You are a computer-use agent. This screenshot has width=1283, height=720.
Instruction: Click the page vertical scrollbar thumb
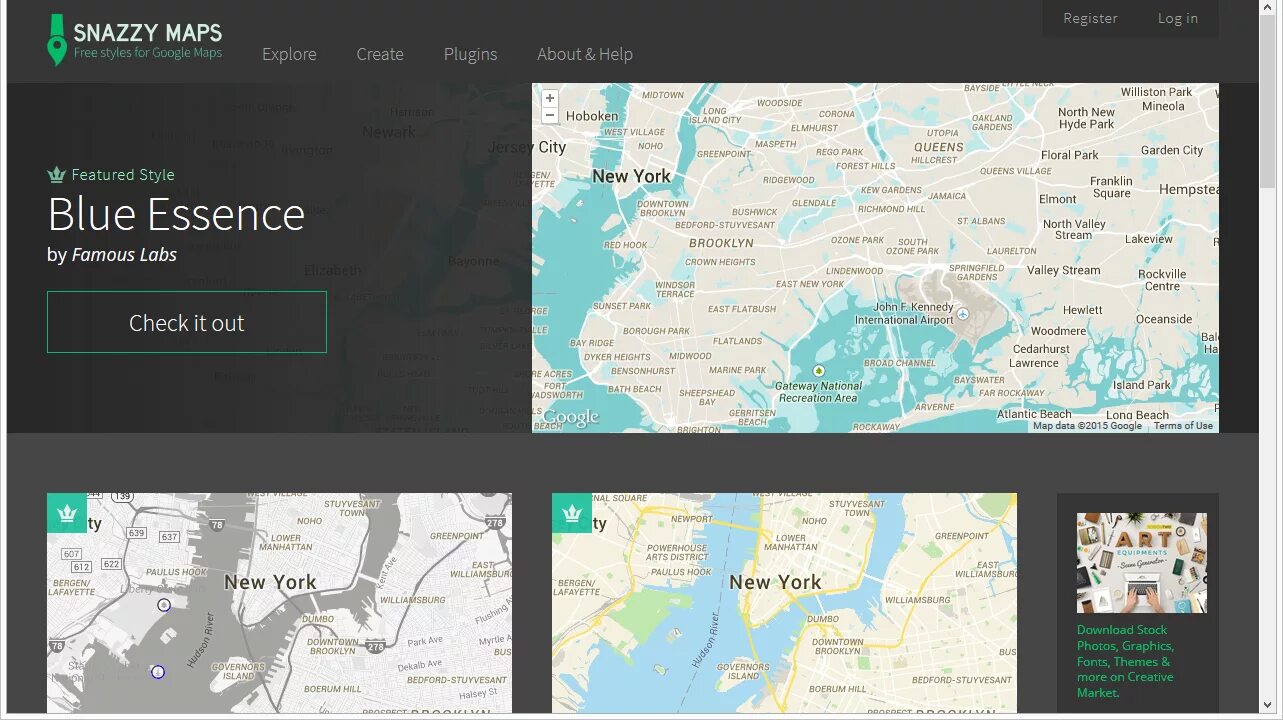pyautogui.click(x=1269, y=102)
